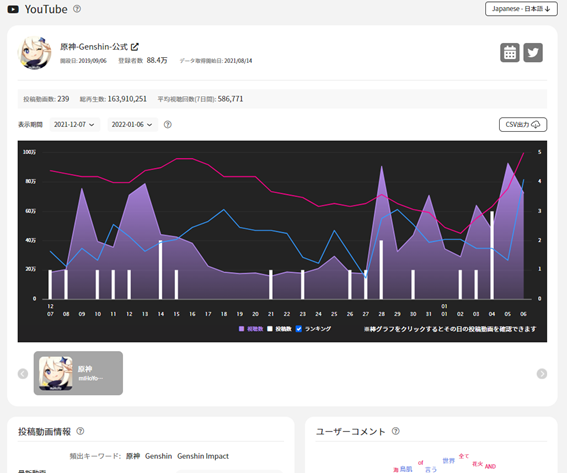Toggle the purple 視聴数 legend item

[x=251, y=329]
